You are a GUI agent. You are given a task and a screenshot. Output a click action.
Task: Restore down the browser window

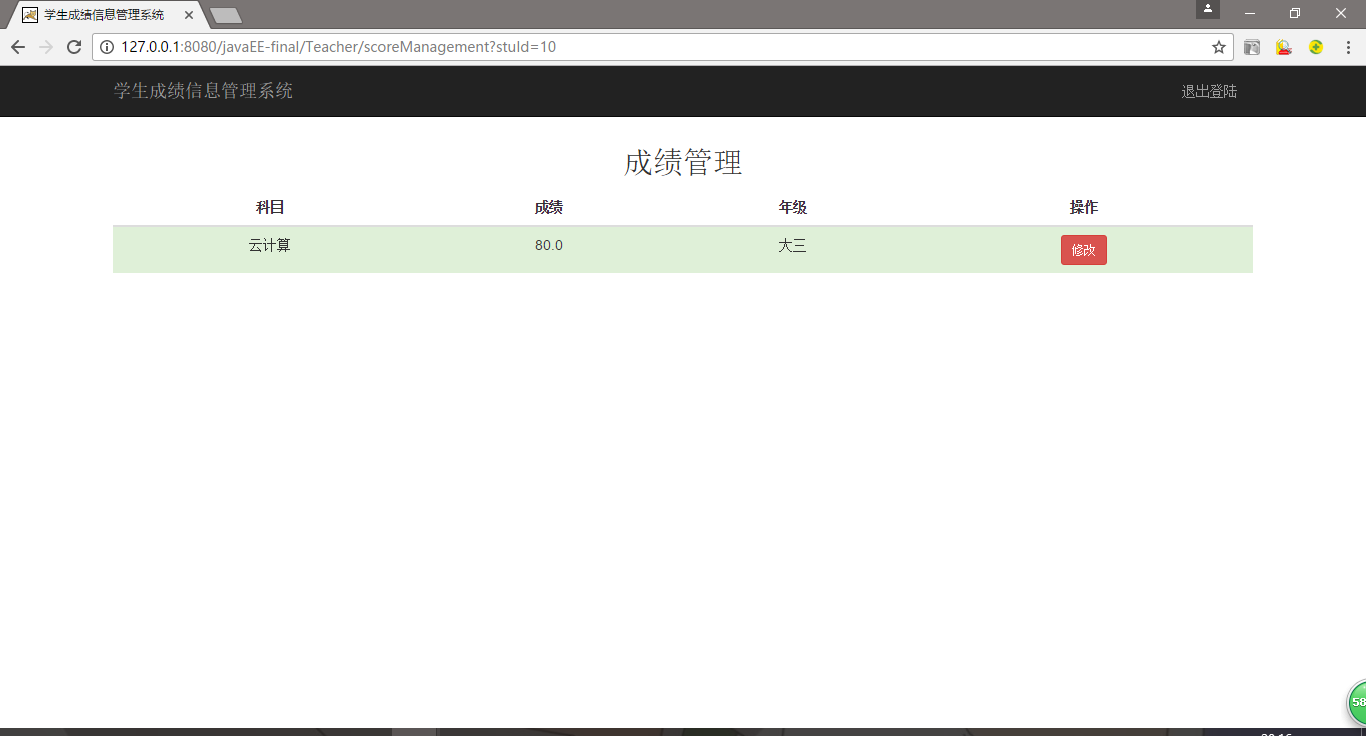click(1295, 13)
